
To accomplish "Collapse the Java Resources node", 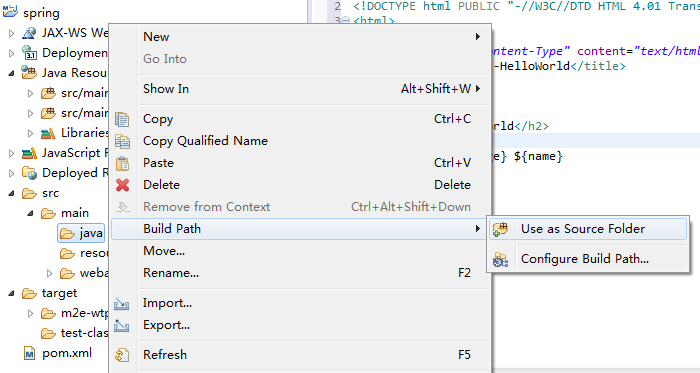I will (x=11, y=73).
